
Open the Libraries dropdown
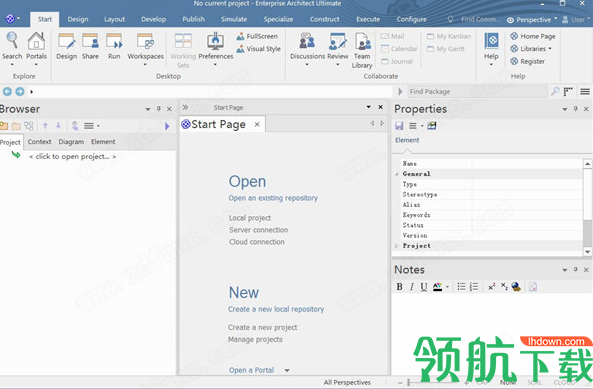(531, 49)
